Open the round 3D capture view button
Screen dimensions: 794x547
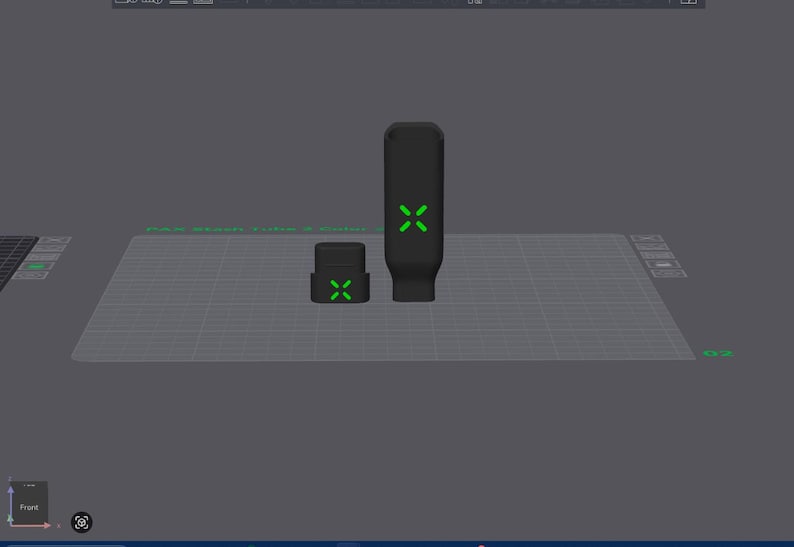point(82,522)
